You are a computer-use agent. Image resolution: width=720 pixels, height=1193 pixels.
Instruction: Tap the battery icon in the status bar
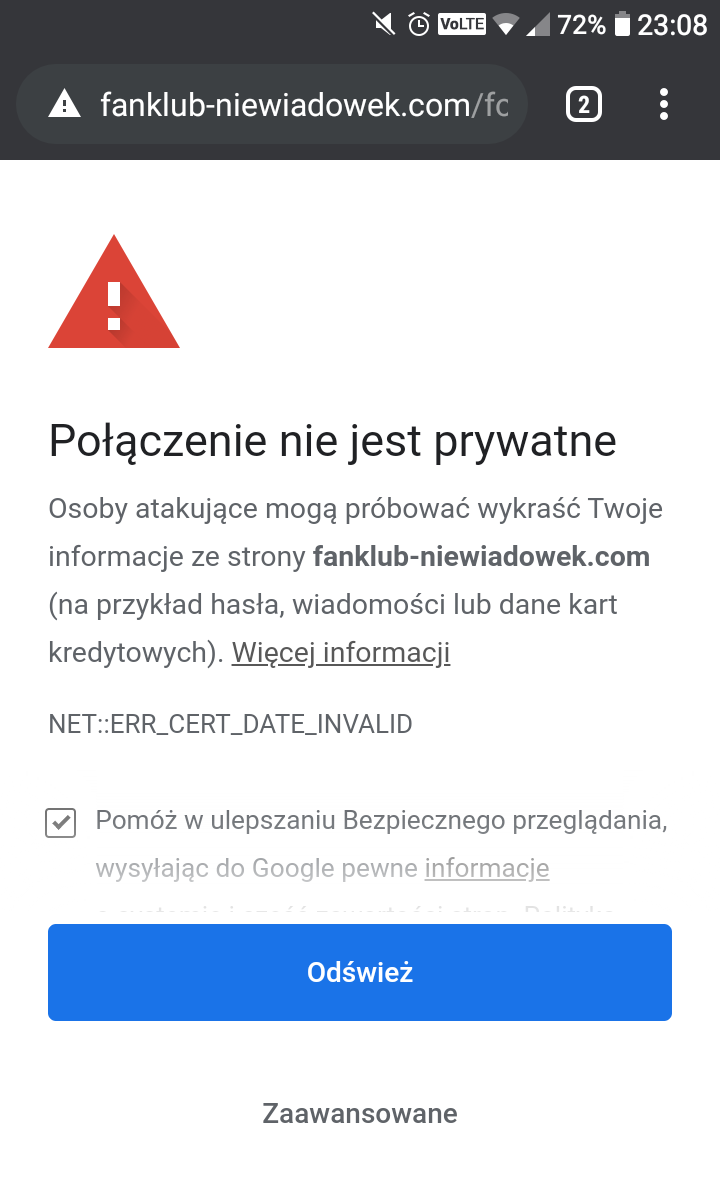[x=622, y=24]
